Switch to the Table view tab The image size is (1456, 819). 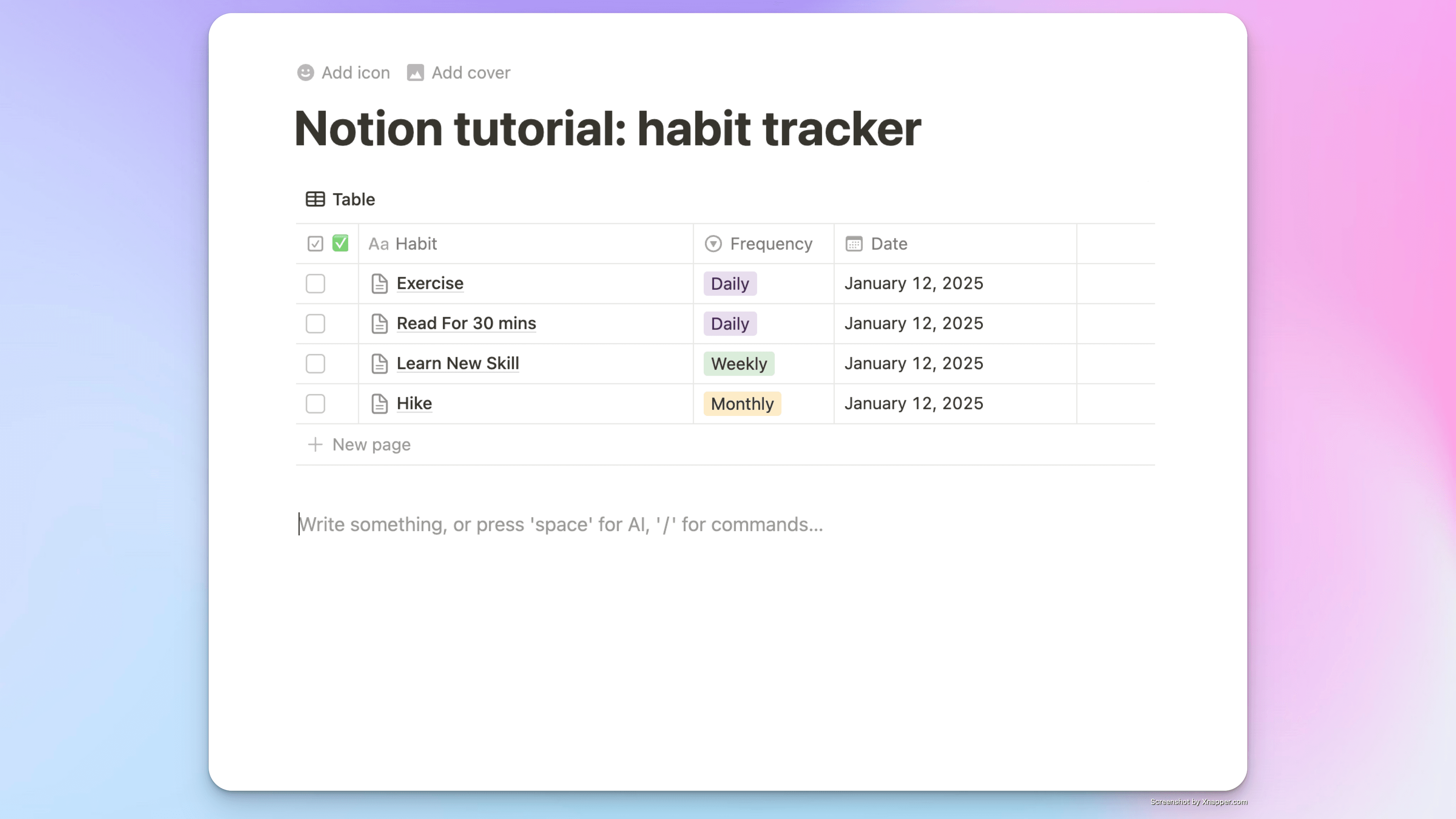tap(340, 199)
